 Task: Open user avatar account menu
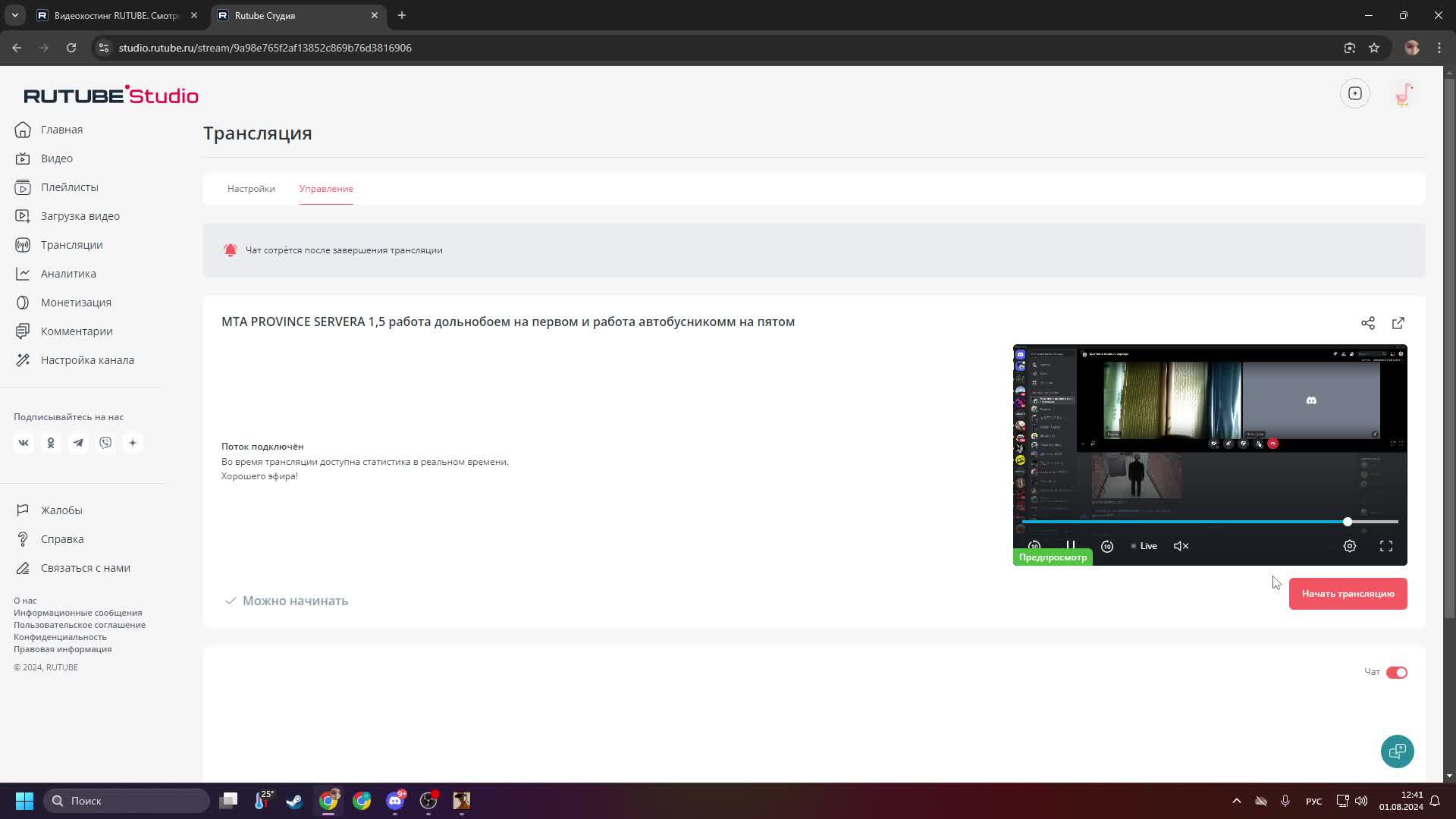1404,94
